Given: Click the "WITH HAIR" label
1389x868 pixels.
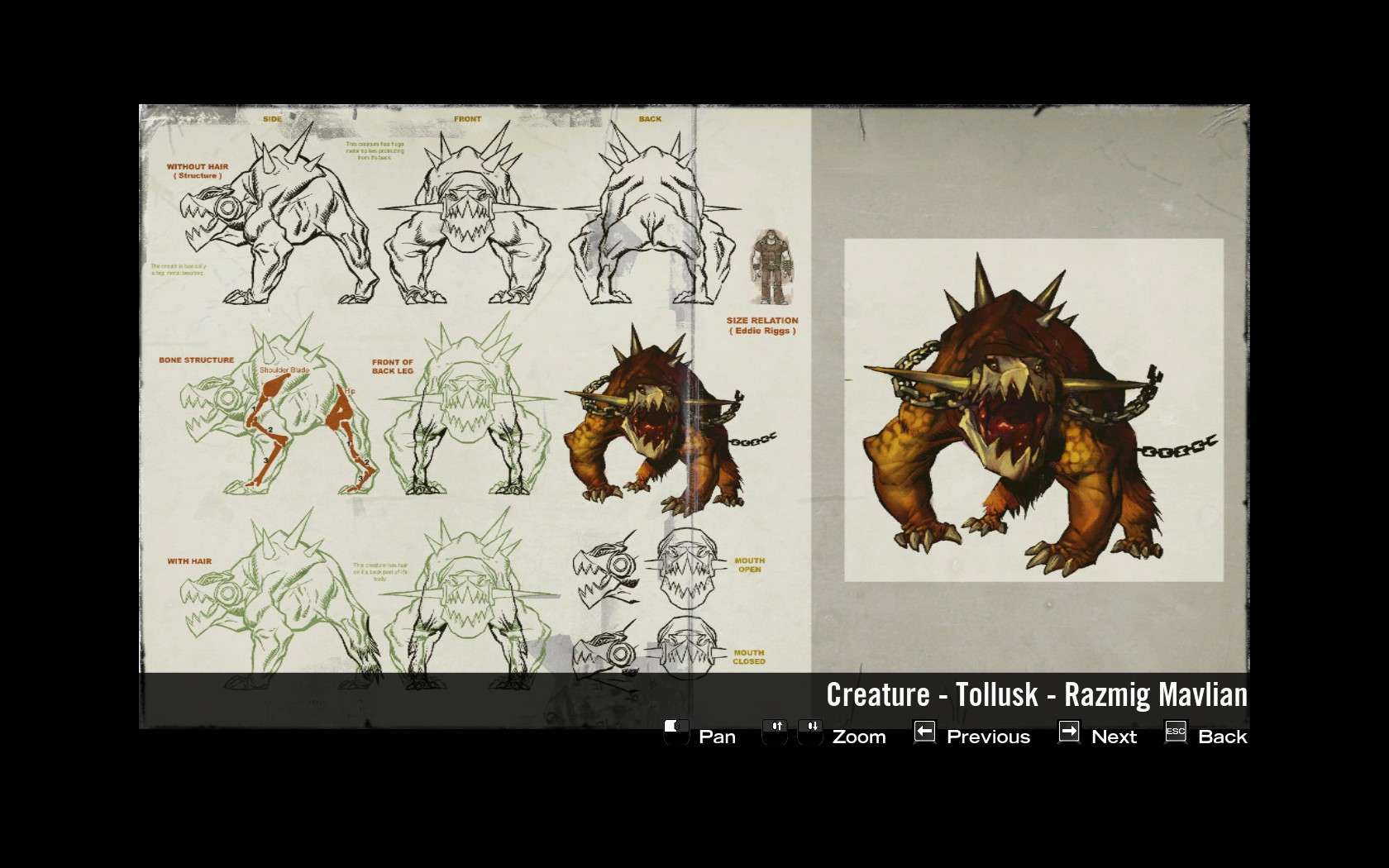Looking at the screenshot, I should click(x=189, y=561).
